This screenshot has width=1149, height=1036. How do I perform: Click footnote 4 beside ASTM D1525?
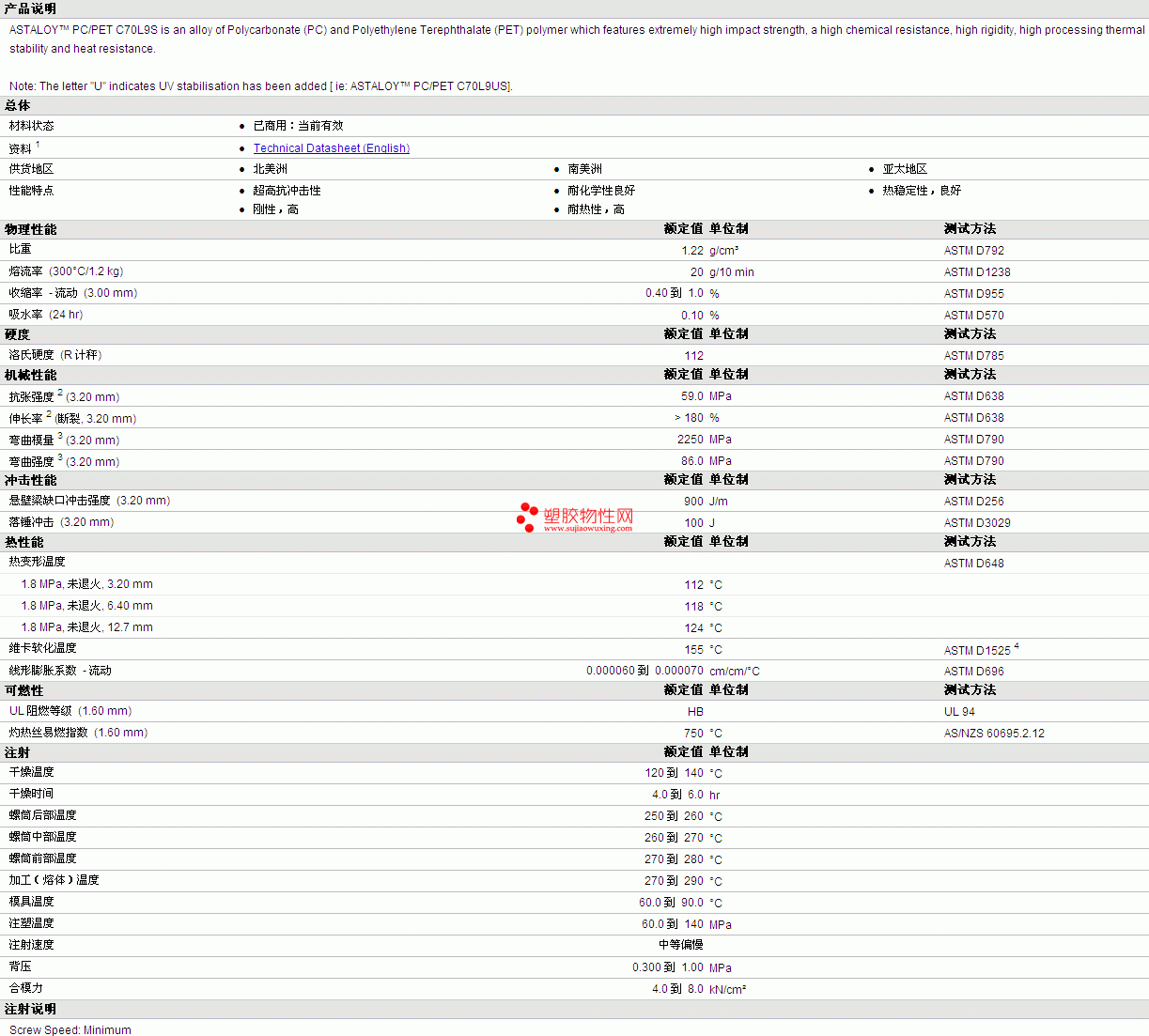[x=1017, y=646]
